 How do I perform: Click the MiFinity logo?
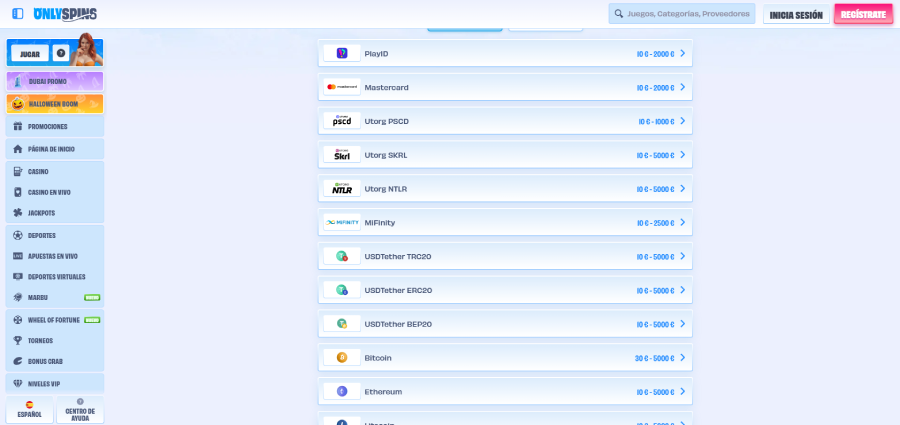point(342,223)
